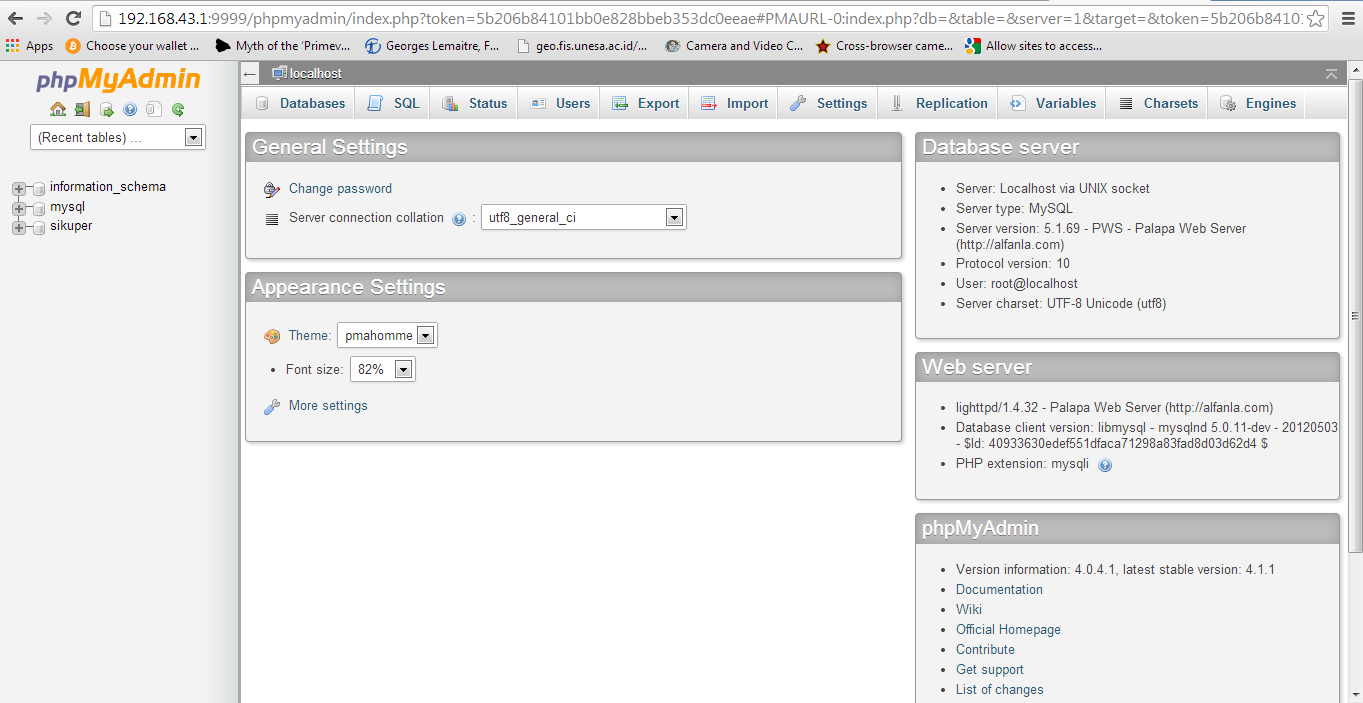Open the Documentation link in phpMyAdmin panel

point(999,590)
